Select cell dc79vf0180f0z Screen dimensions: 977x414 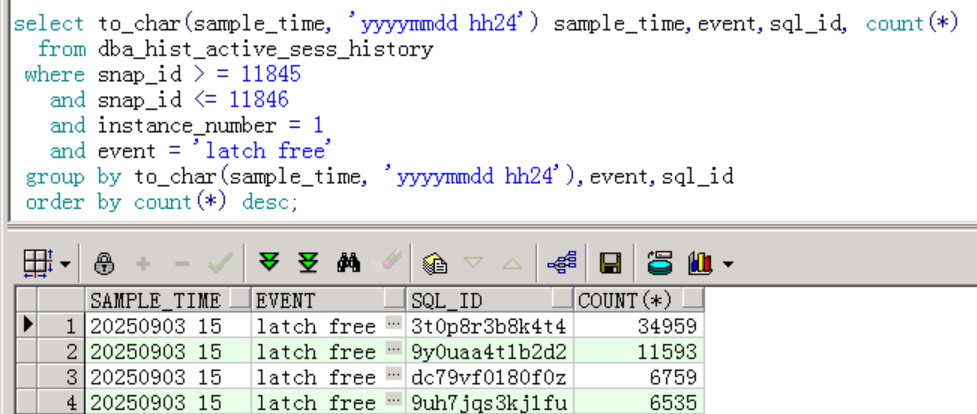pos(490,377)
